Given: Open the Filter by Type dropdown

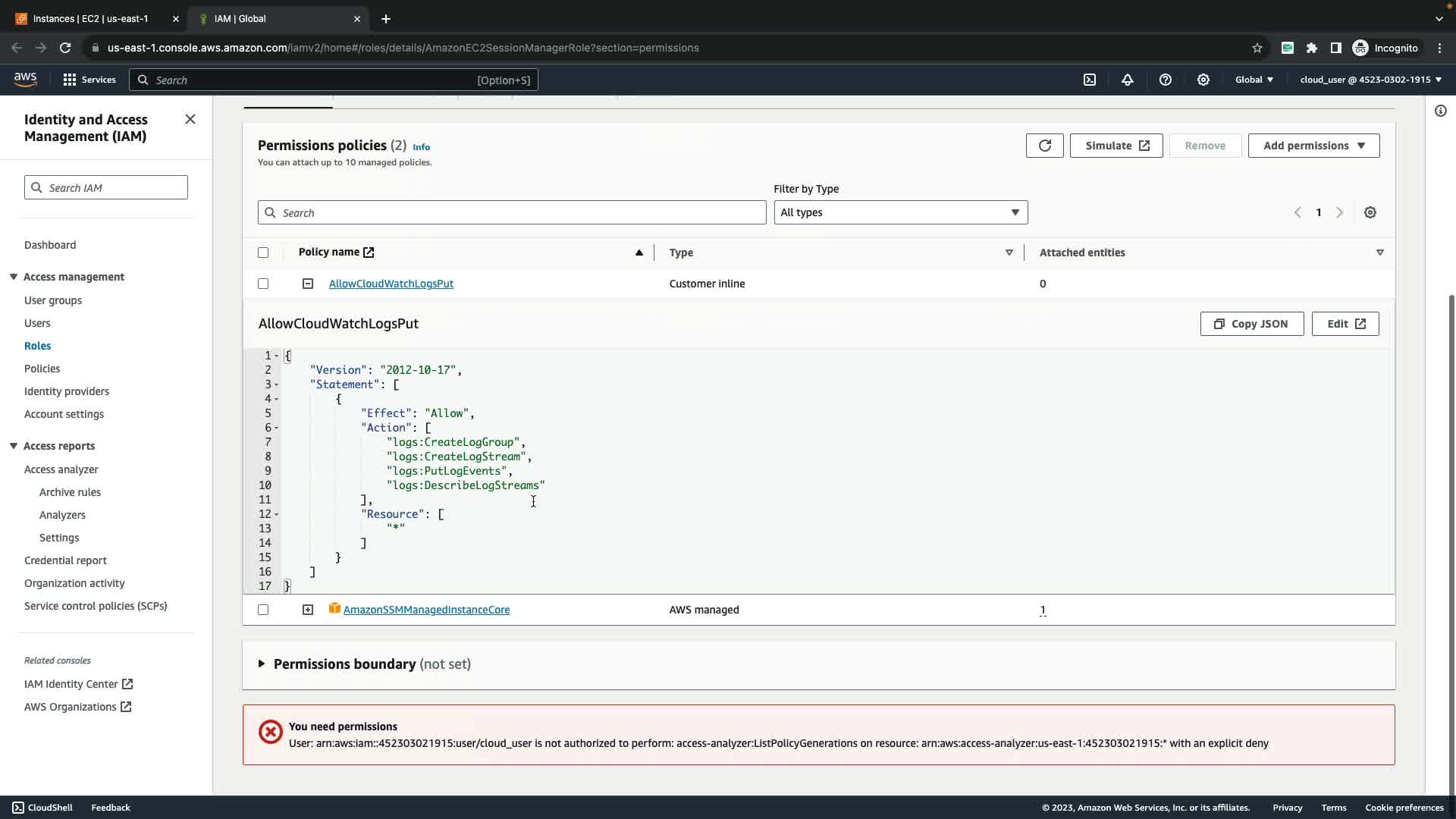Looking at the screenshot, I should tap(900, 212).
